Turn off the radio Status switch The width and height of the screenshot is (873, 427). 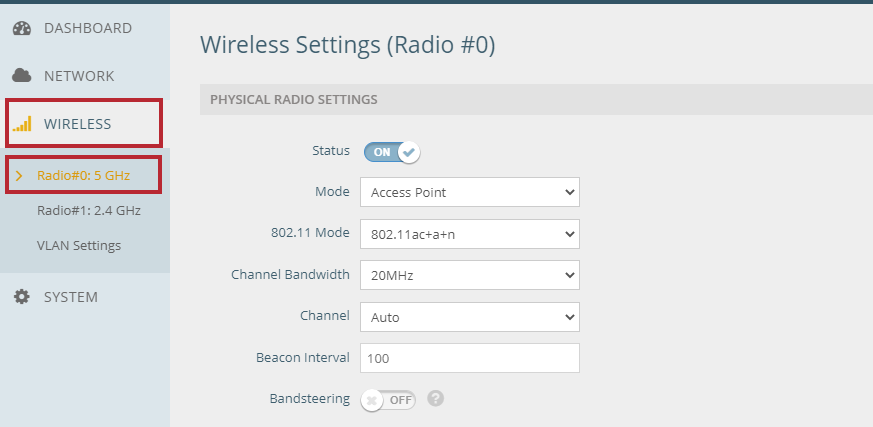tap(391, 152)
